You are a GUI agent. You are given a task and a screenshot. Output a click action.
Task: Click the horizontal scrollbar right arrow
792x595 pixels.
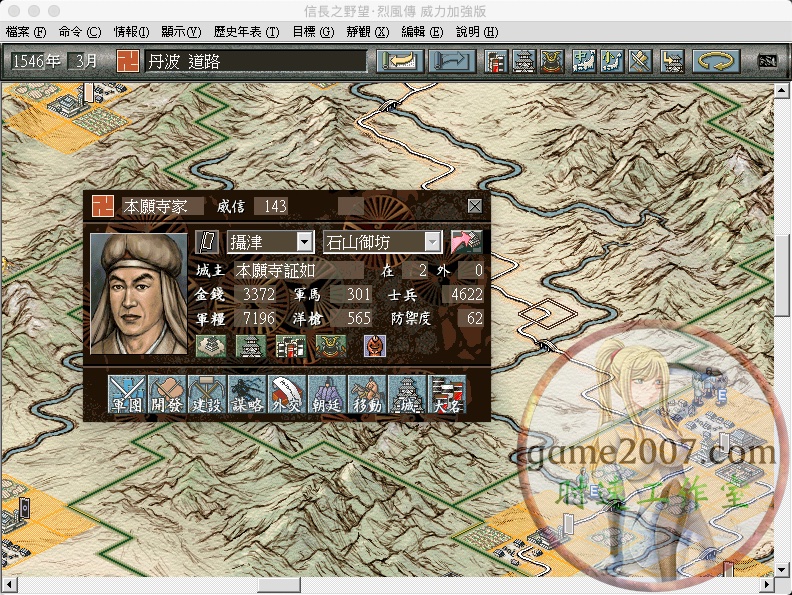[x=767, y=585]
